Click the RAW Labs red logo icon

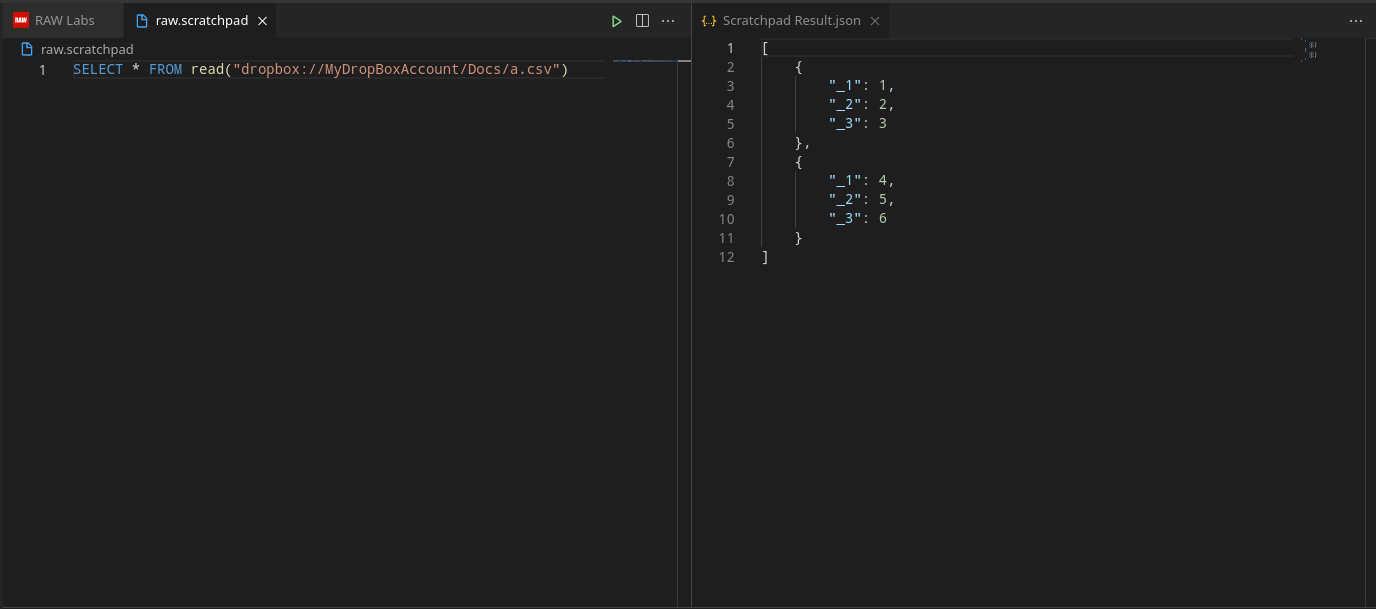pos(21,20)
